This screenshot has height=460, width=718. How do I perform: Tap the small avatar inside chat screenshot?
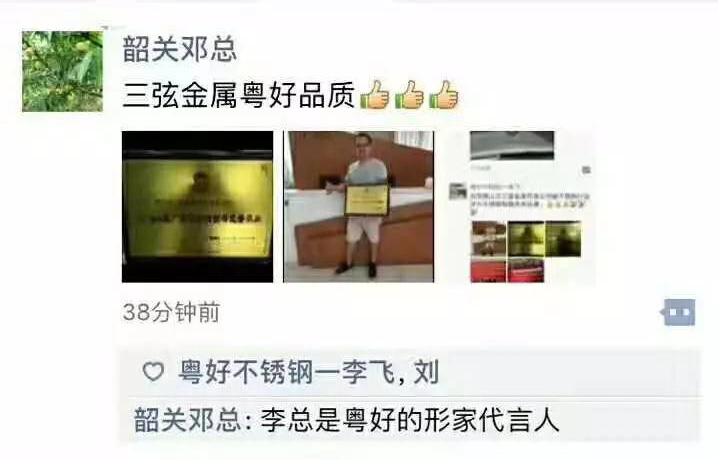point(457,191)
